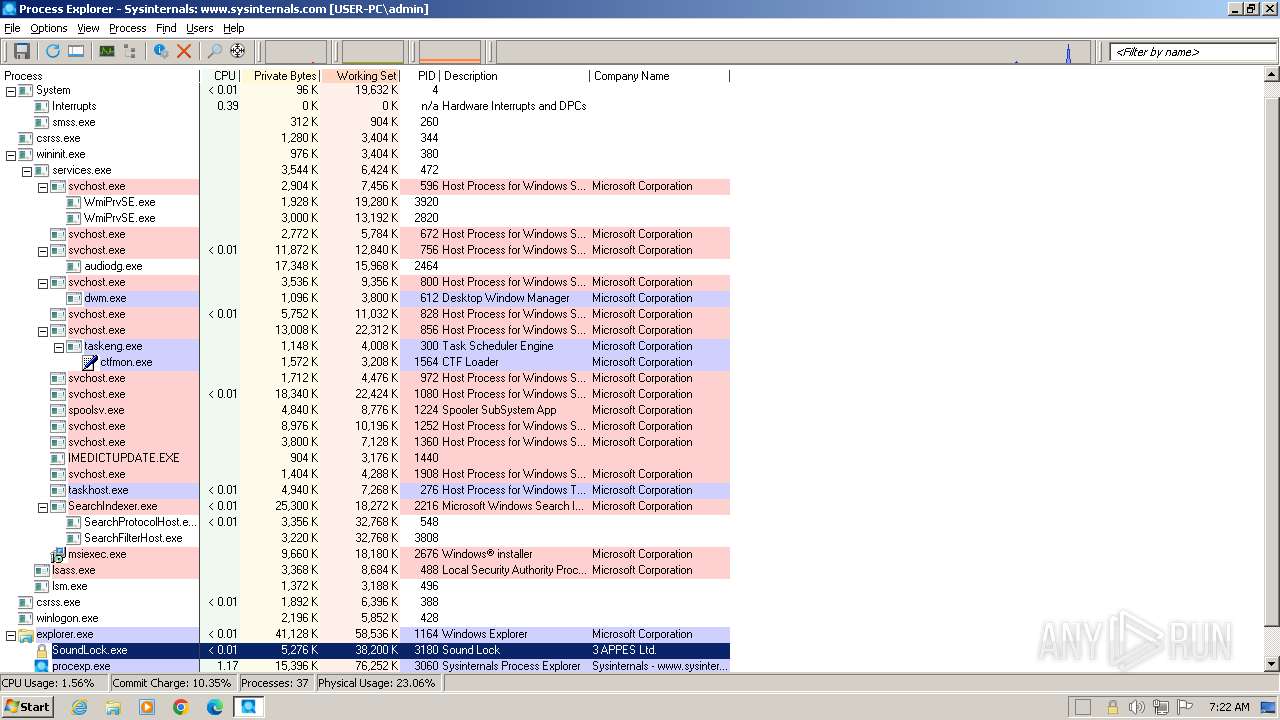Click the Physical Usage status entry
This screenshot has height=720, width=1280.
[x=378, y=683]
